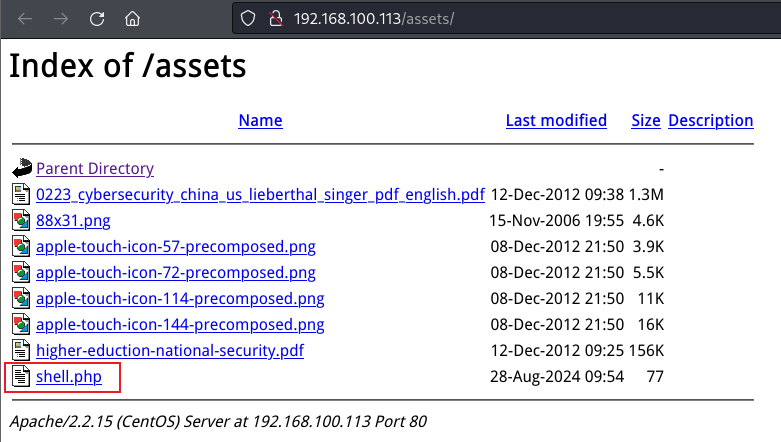This screenshot has width=781, height=442.
Task: Sort listing by Description column
Action: pyautogui.click(x=710, y=121)
